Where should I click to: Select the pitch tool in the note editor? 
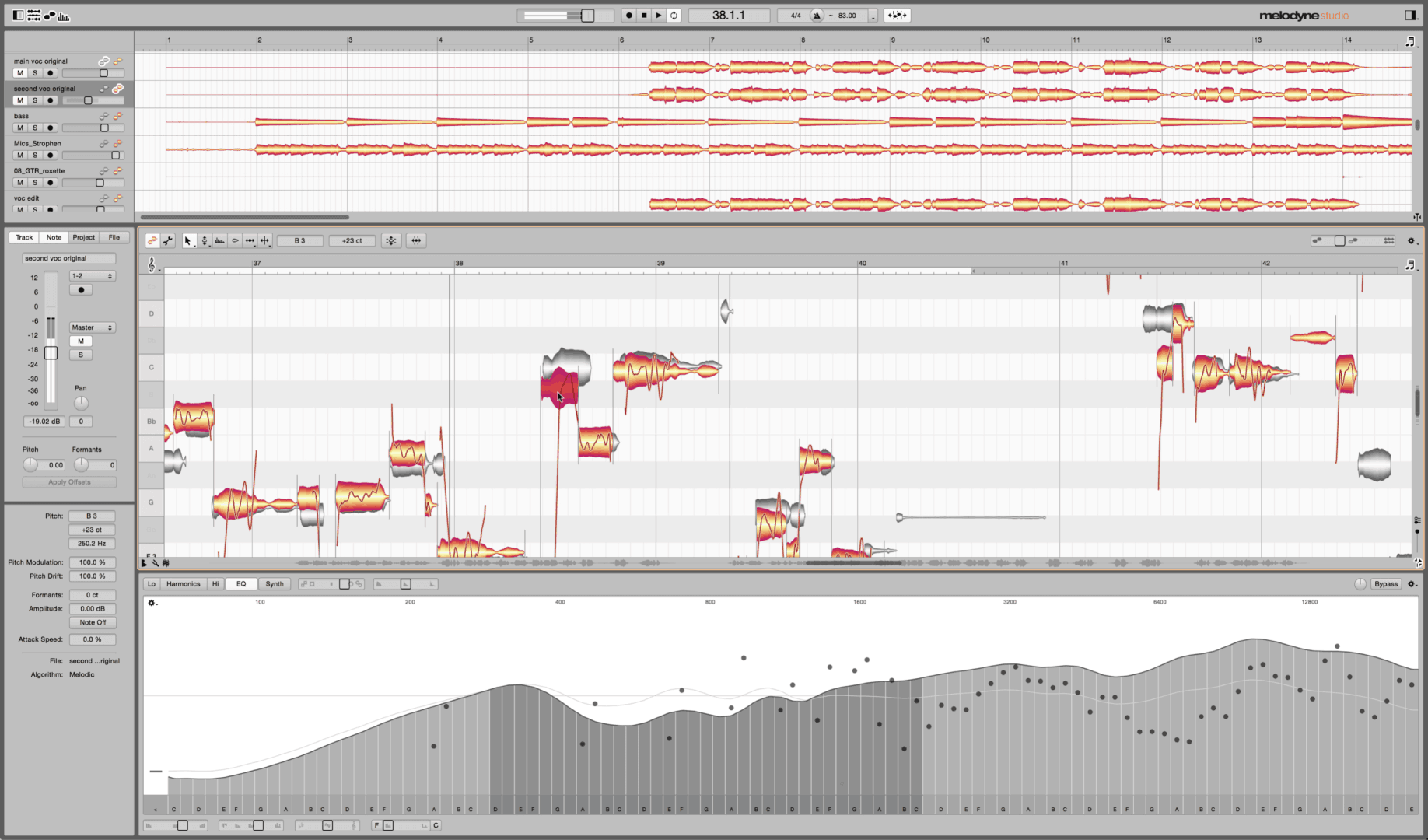point(205,241)
